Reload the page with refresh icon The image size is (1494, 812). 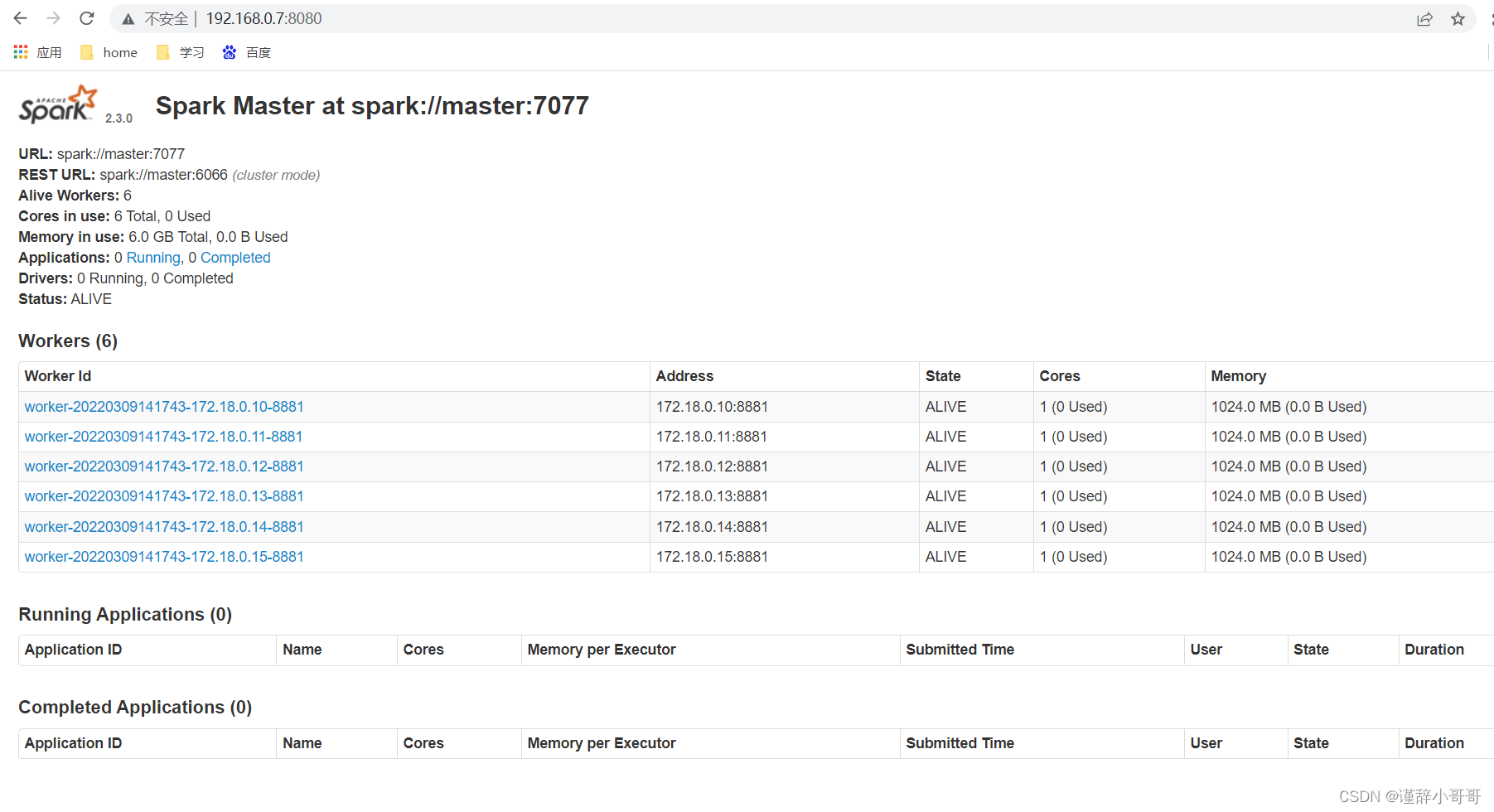pyautogui.click(x=87, y=18)
